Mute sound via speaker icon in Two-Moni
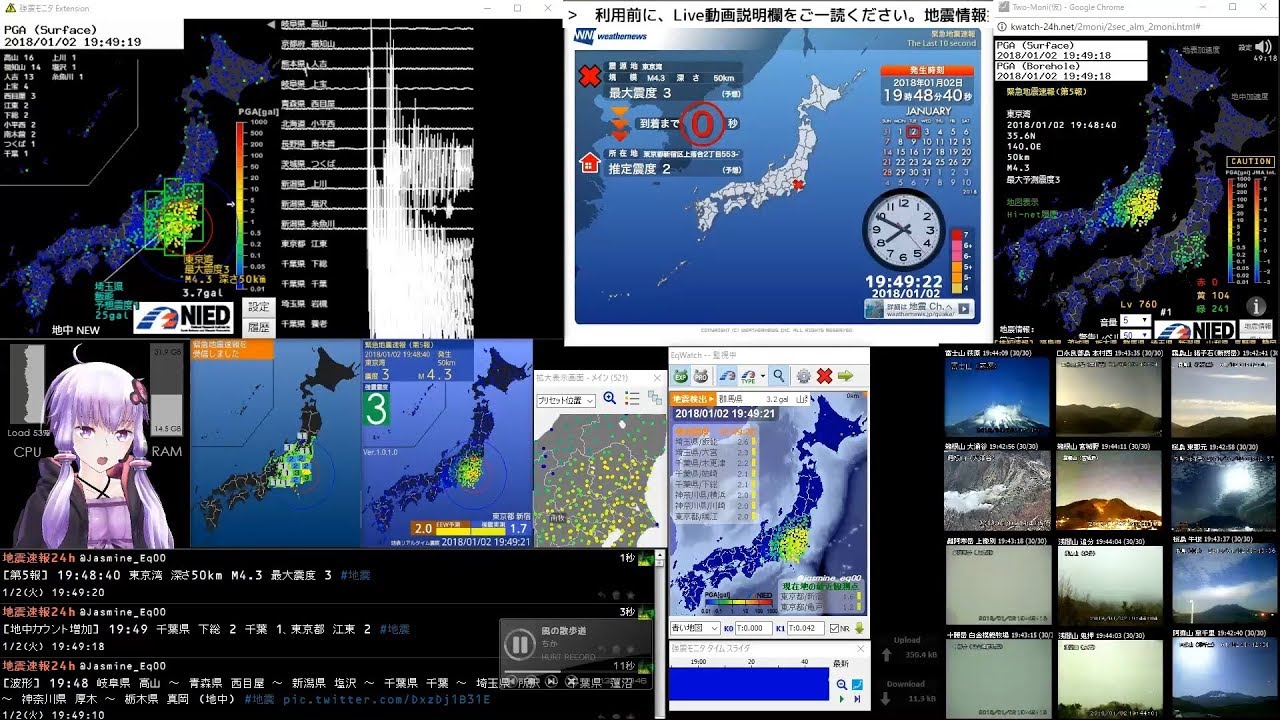Screen dimensions: 1280x720 pos(1263,47)
